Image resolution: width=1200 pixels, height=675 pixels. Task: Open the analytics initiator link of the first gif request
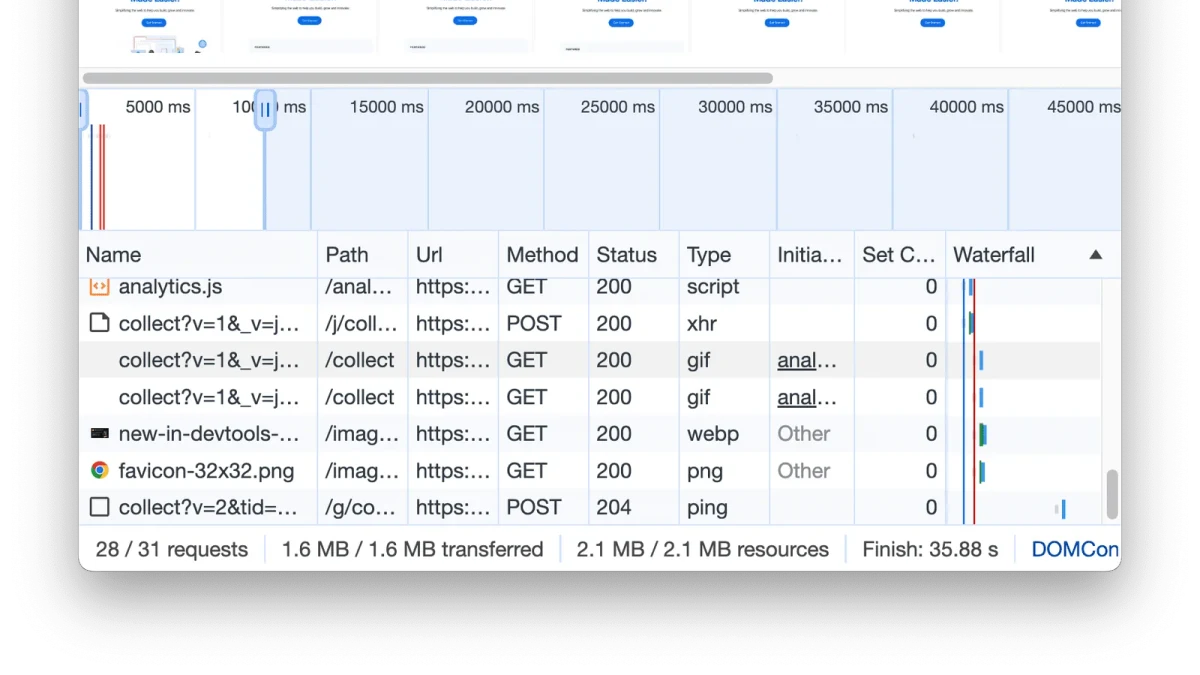(x=806, y=360)
